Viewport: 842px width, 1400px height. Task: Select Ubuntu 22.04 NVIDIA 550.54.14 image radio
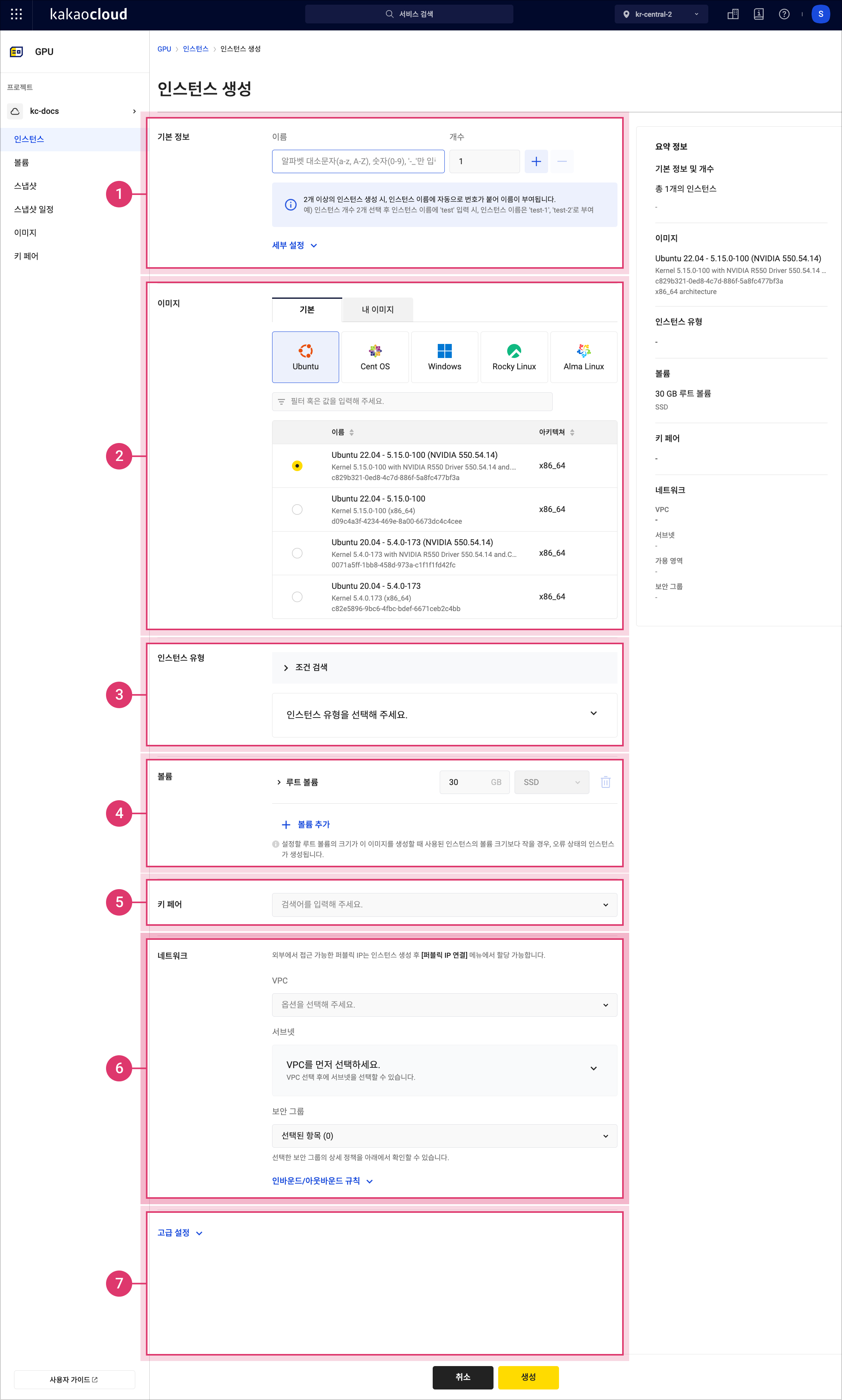tap(297, 466)
